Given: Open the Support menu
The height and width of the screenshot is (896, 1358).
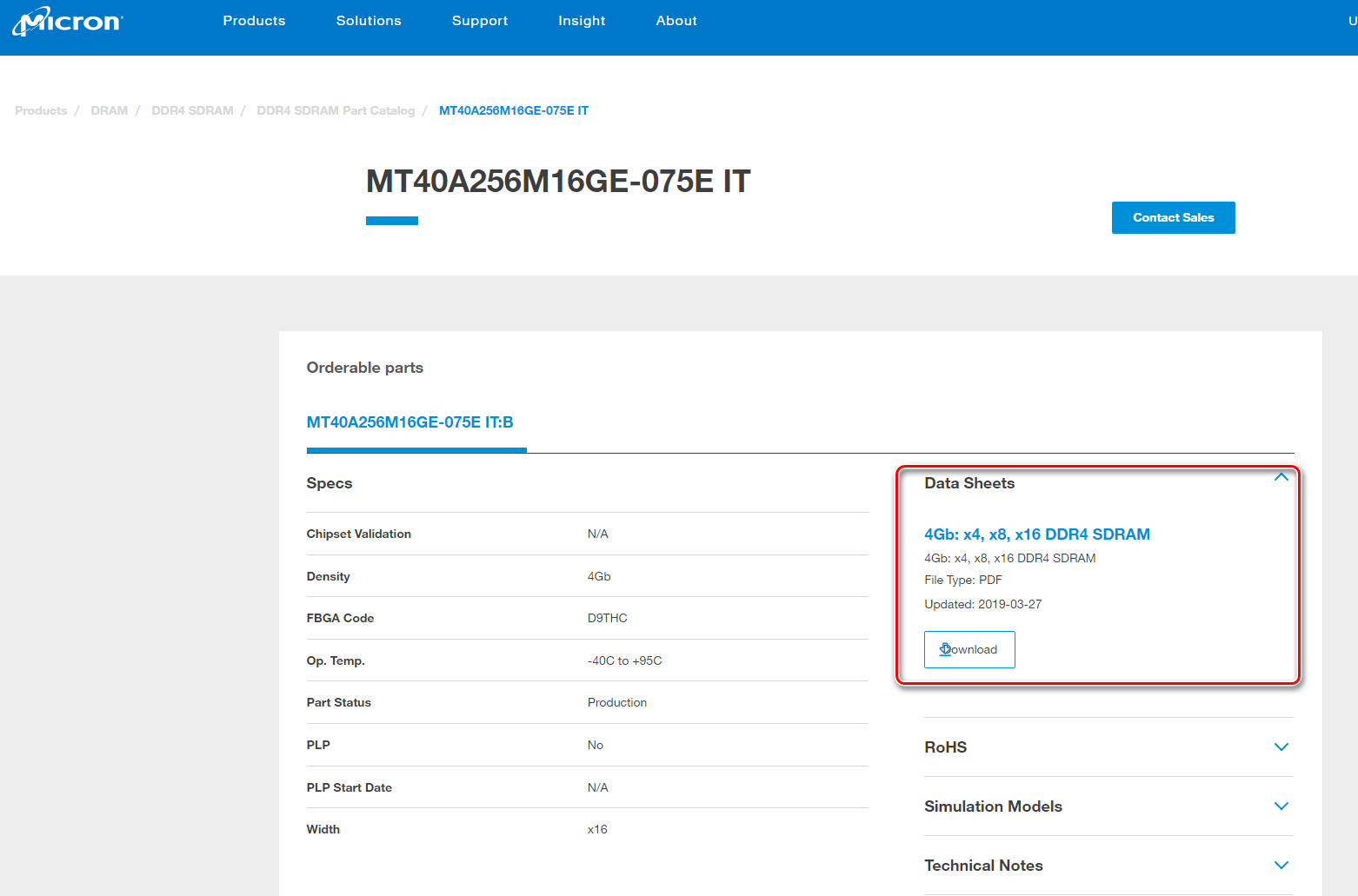Looking at the screenshot, I should point(479,20).
